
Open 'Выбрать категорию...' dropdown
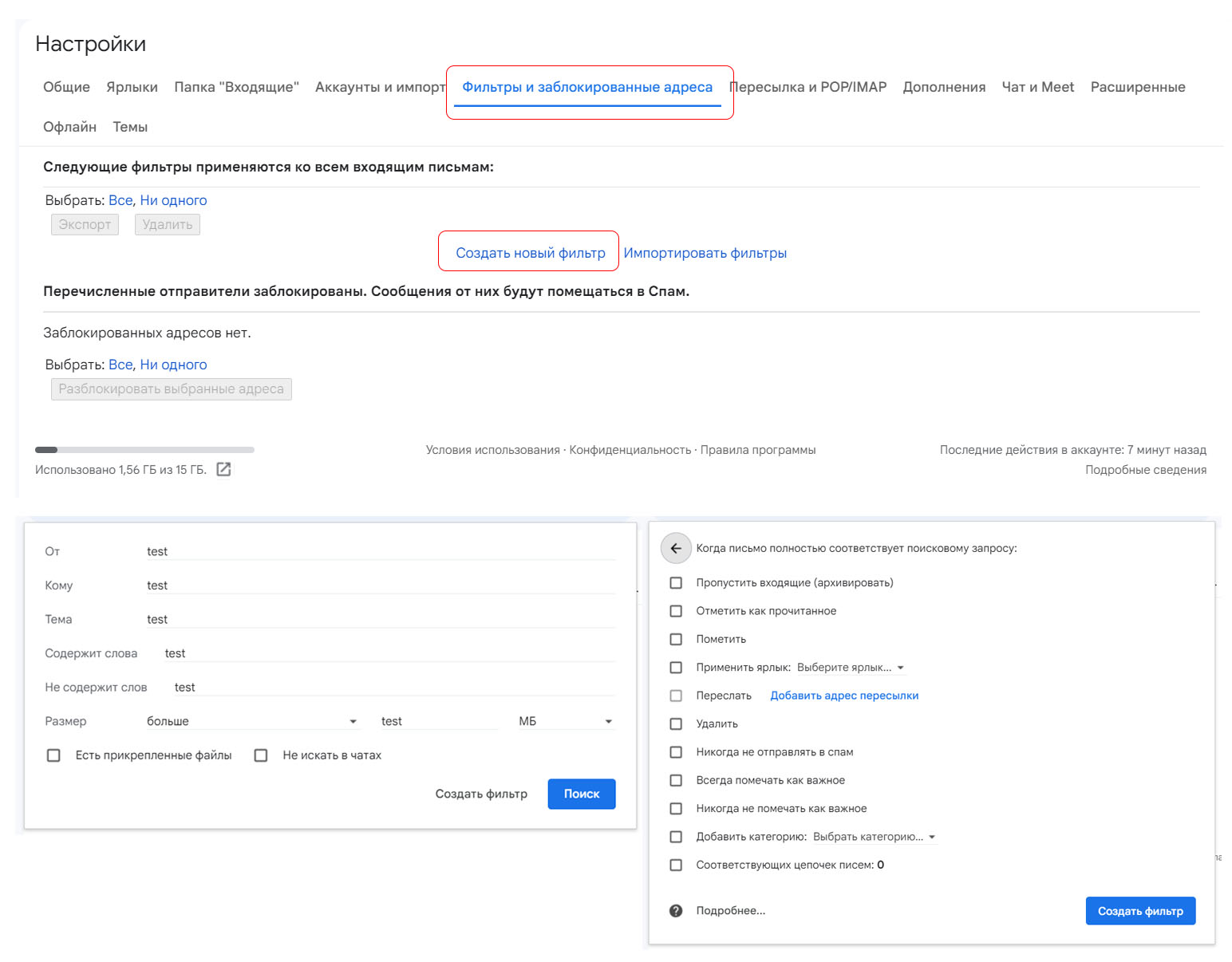pos(875,837)
